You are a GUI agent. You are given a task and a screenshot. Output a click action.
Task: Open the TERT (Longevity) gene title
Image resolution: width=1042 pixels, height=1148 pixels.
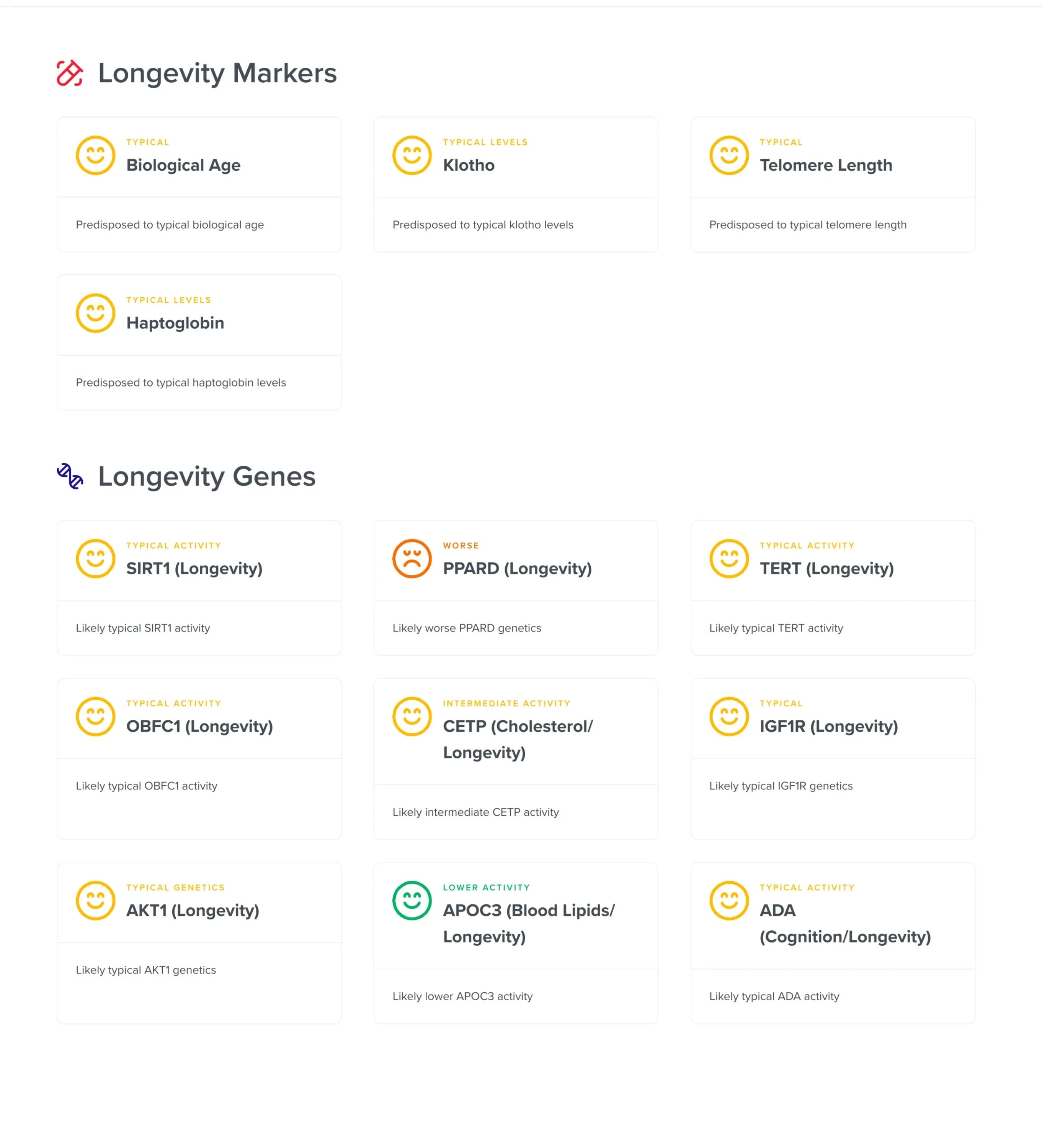[x=826, y=568]
